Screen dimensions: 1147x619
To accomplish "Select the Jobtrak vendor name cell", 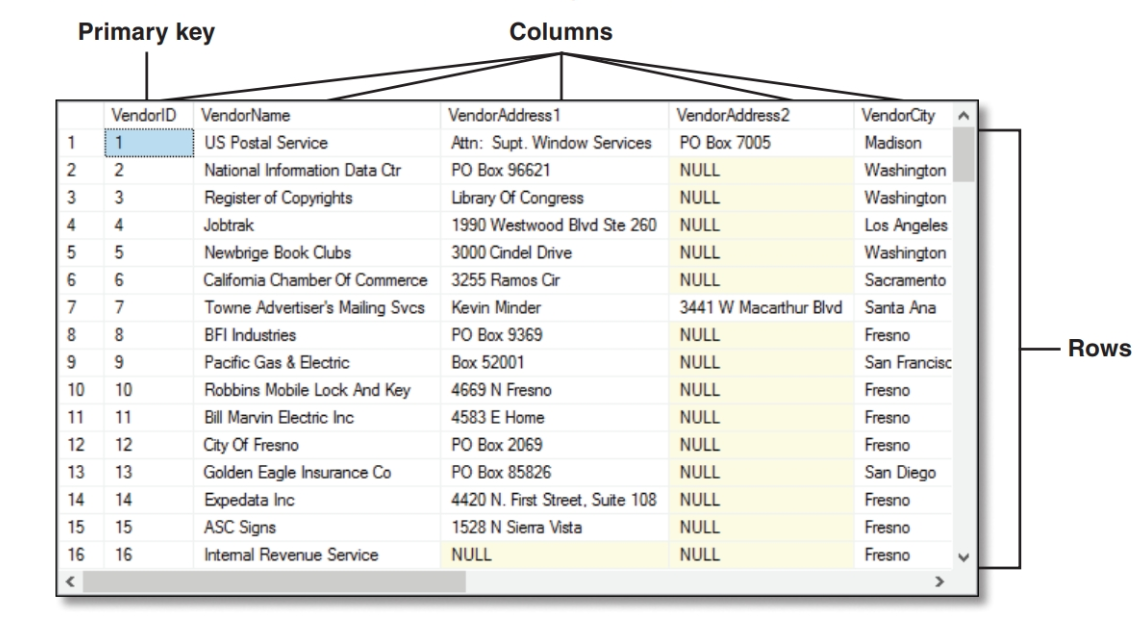I will (x=227, y=224).
